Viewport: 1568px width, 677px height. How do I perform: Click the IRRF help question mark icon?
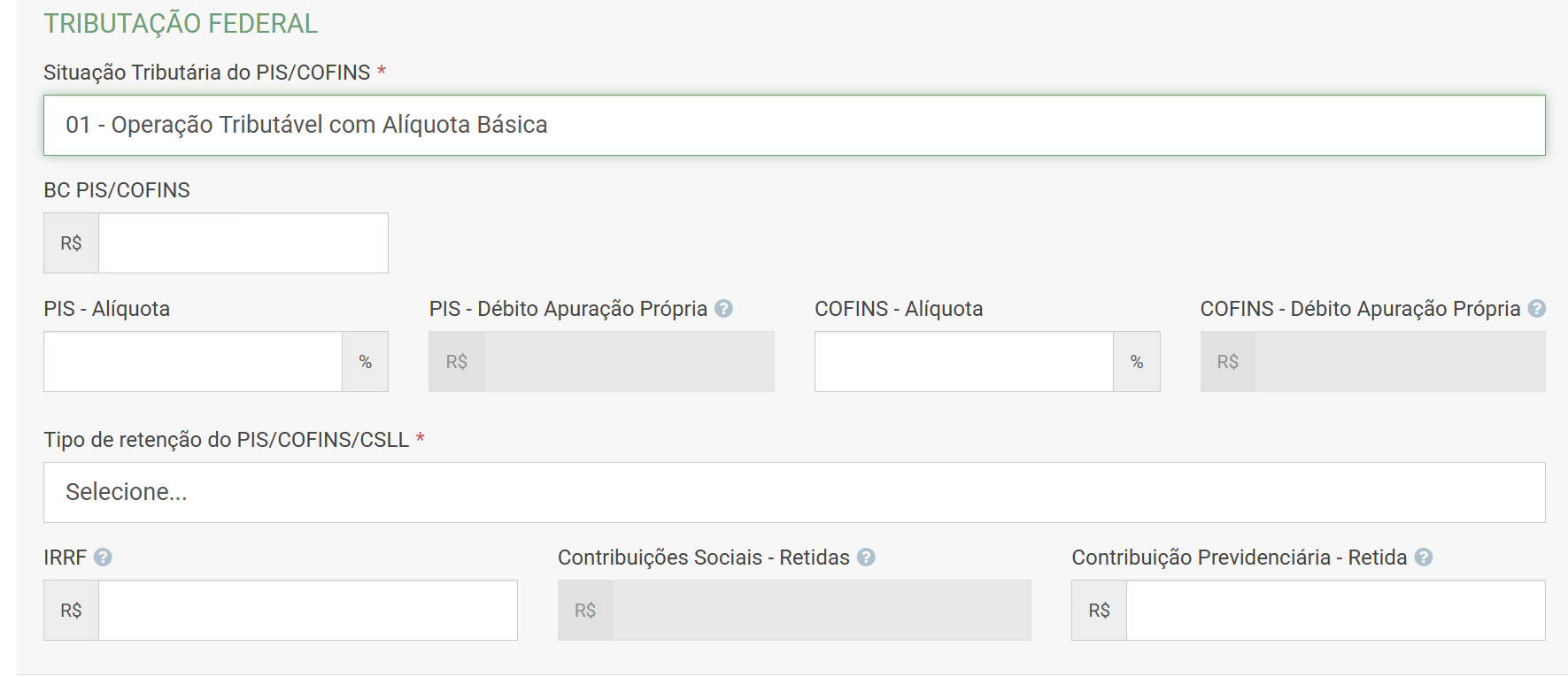103,558
